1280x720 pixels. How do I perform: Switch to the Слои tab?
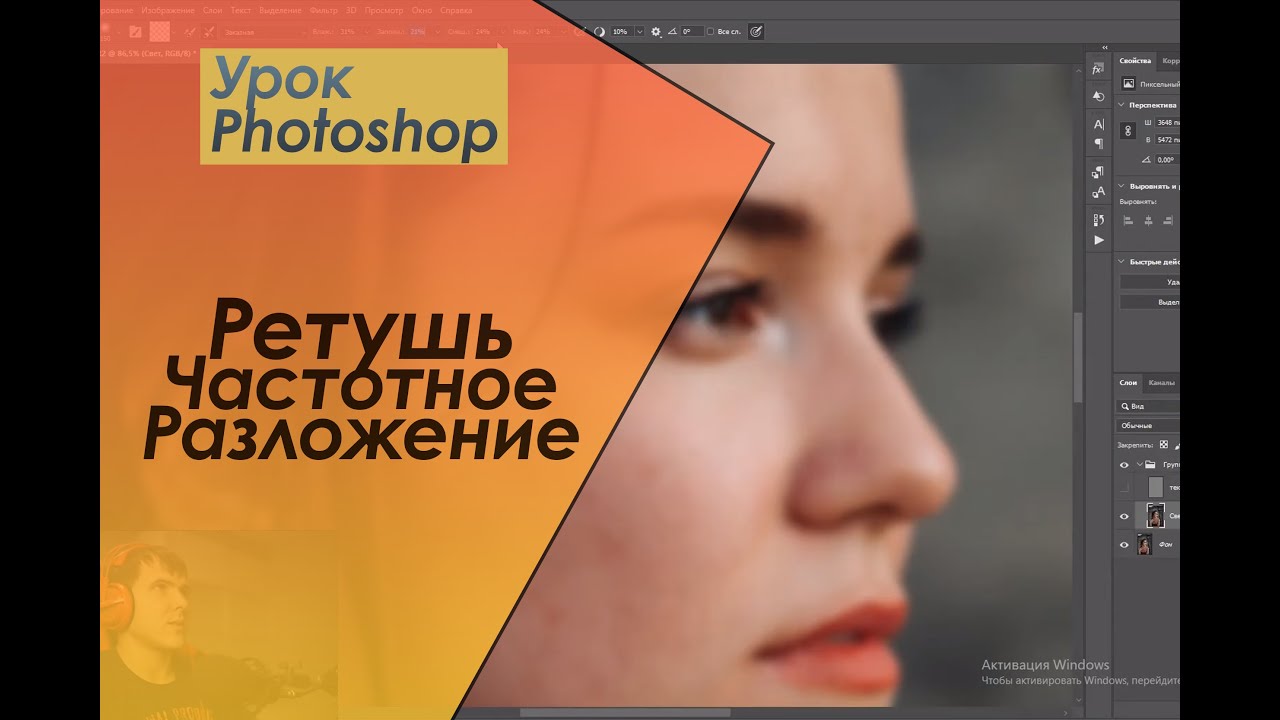1128,383
